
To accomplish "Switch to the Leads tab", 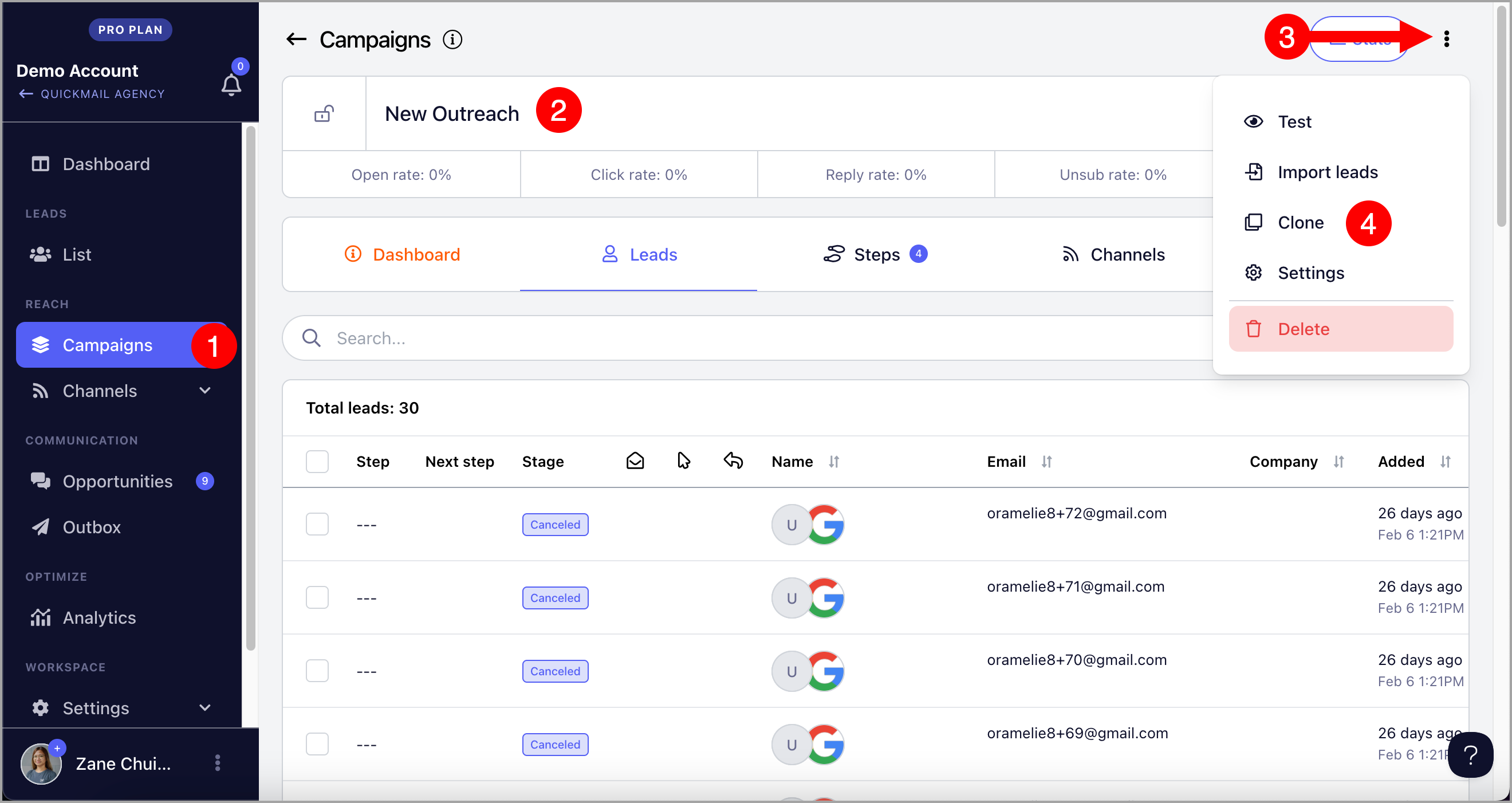I will click(x=639, y=254).
